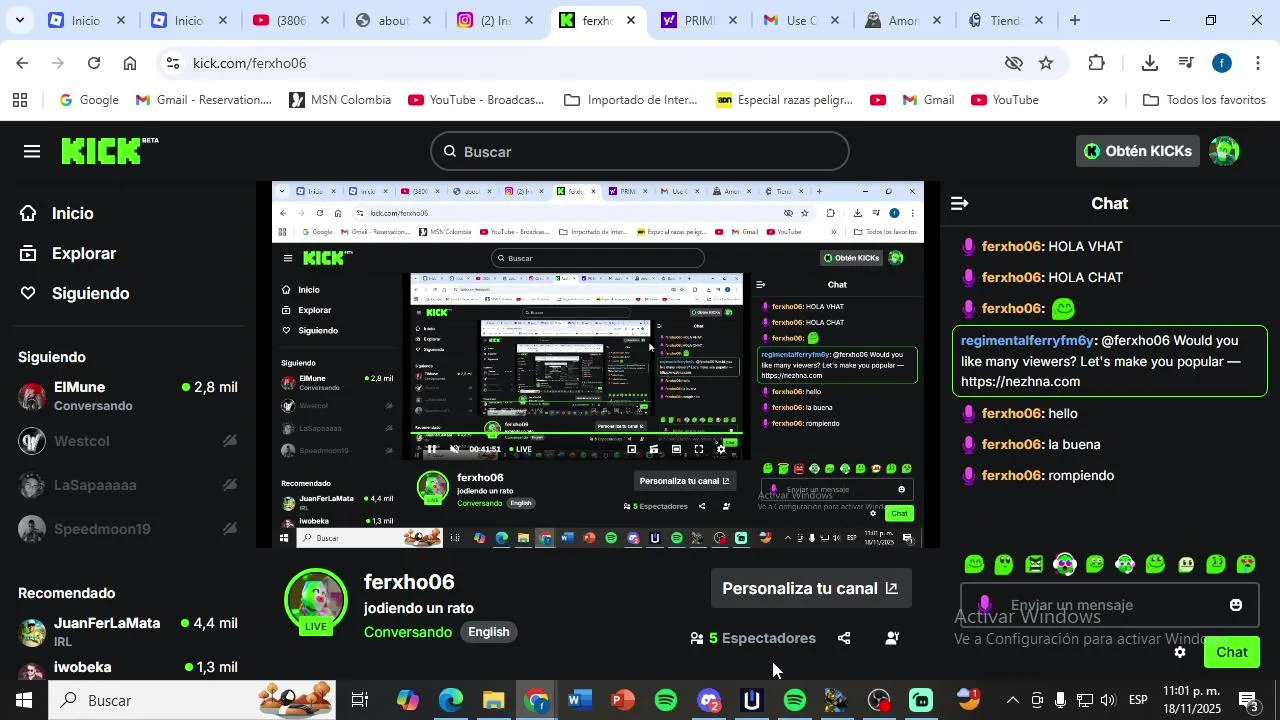Click the KICK beta logo
Viewport: 1280px width, 720px height.
[x=110, y=151]
